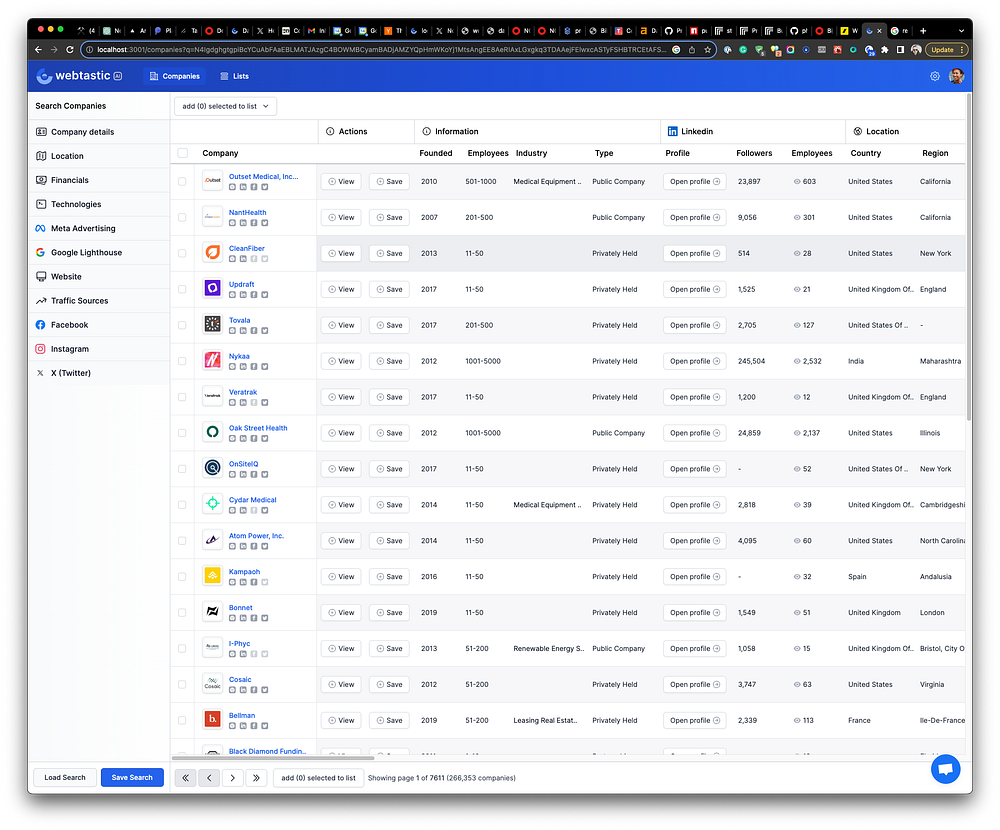Expand the X (Twitter) filter
This screenshot has height=830, width=1000.
[99, 373]
